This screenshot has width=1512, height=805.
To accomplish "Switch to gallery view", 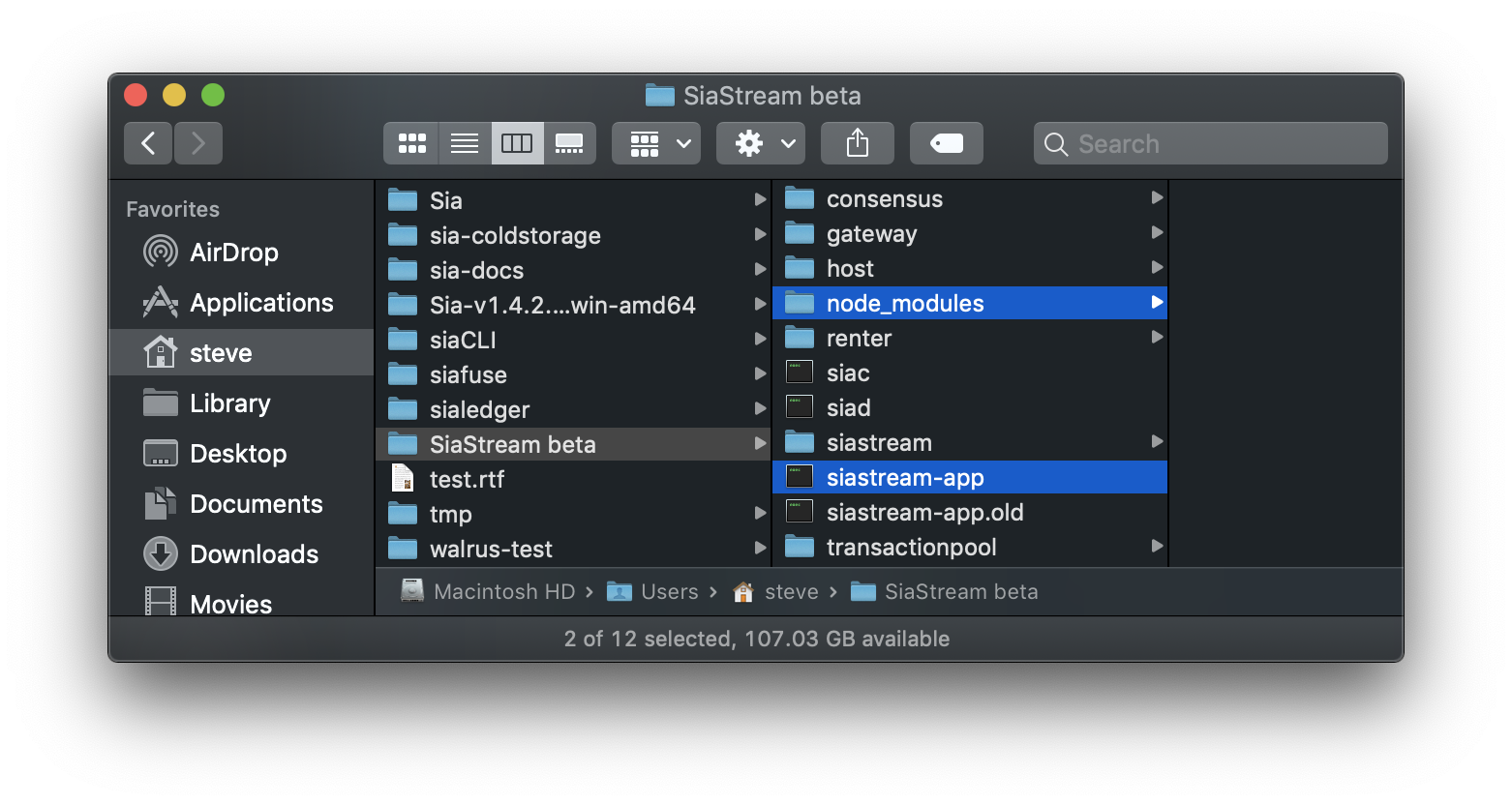I will 569,143.
